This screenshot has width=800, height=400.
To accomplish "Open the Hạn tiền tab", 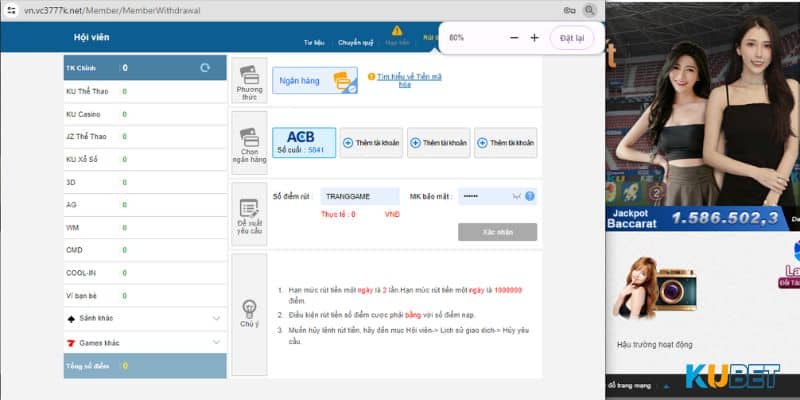I will pos(397,43).
